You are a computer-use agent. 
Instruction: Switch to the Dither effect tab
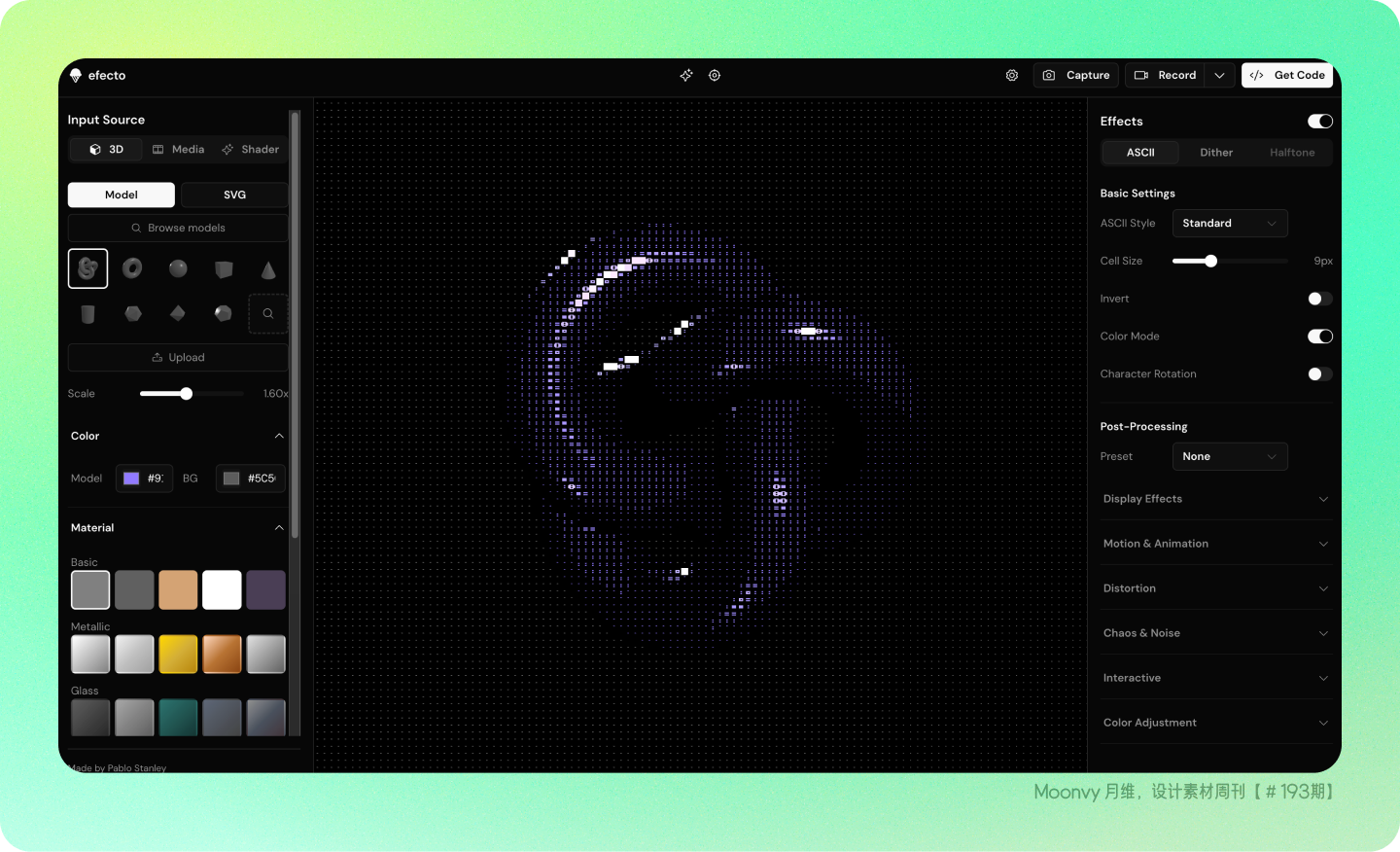tap(1216, 153)
